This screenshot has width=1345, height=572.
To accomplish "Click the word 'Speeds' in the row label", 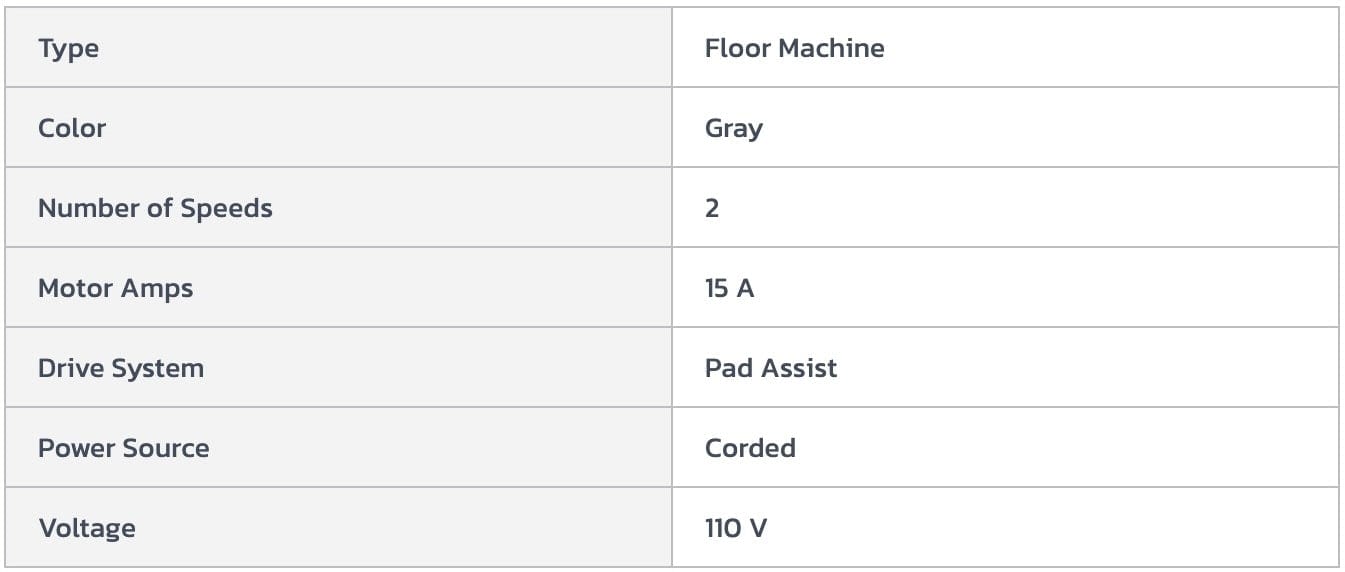I will [226, 208].
